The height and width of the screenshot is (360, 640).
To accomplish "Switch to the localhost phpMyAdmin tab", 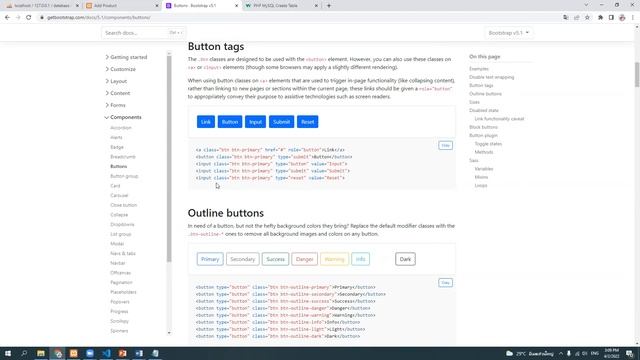I will click(x=41, y=6).
